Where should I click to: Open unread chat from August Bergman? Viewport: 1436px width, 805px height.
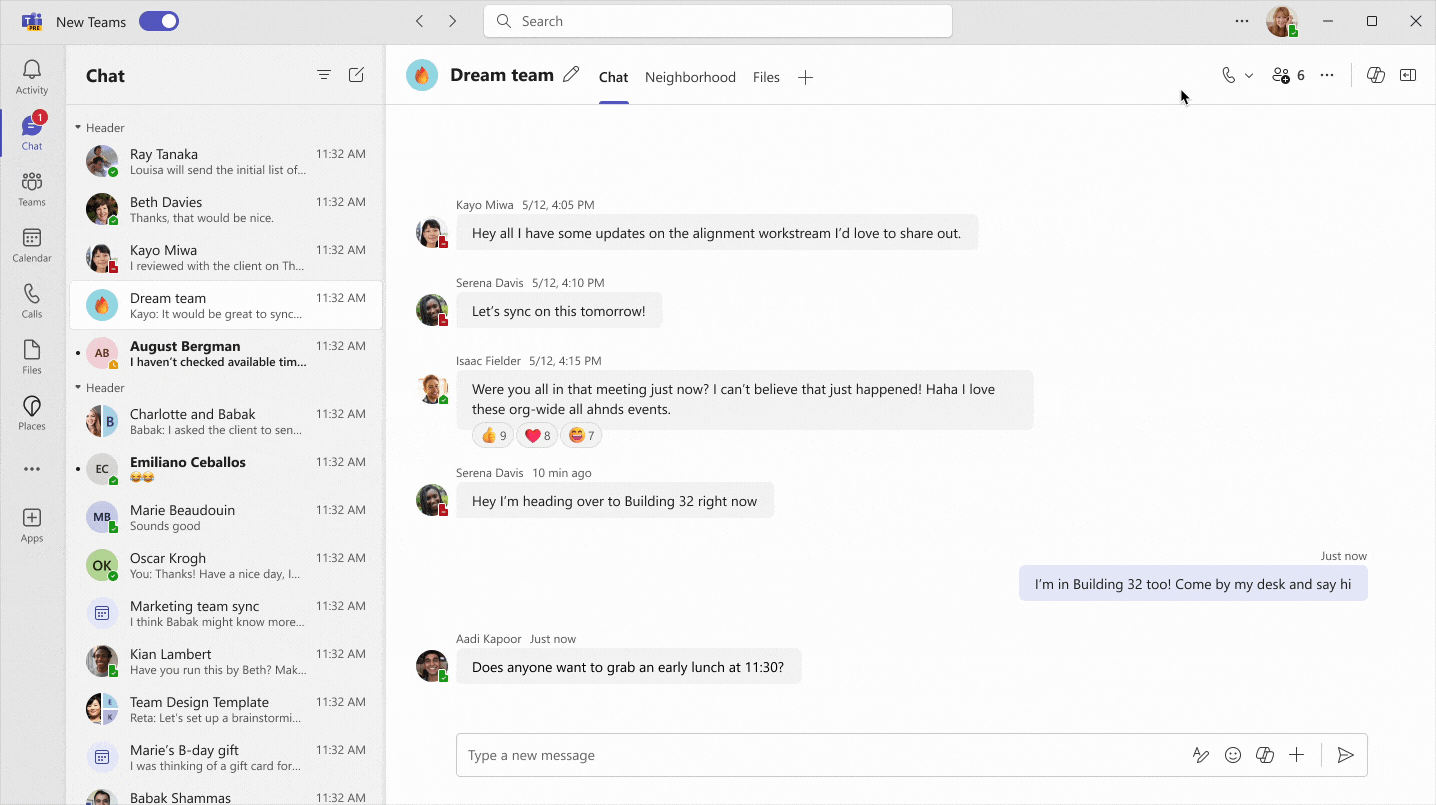coord(226,354)
